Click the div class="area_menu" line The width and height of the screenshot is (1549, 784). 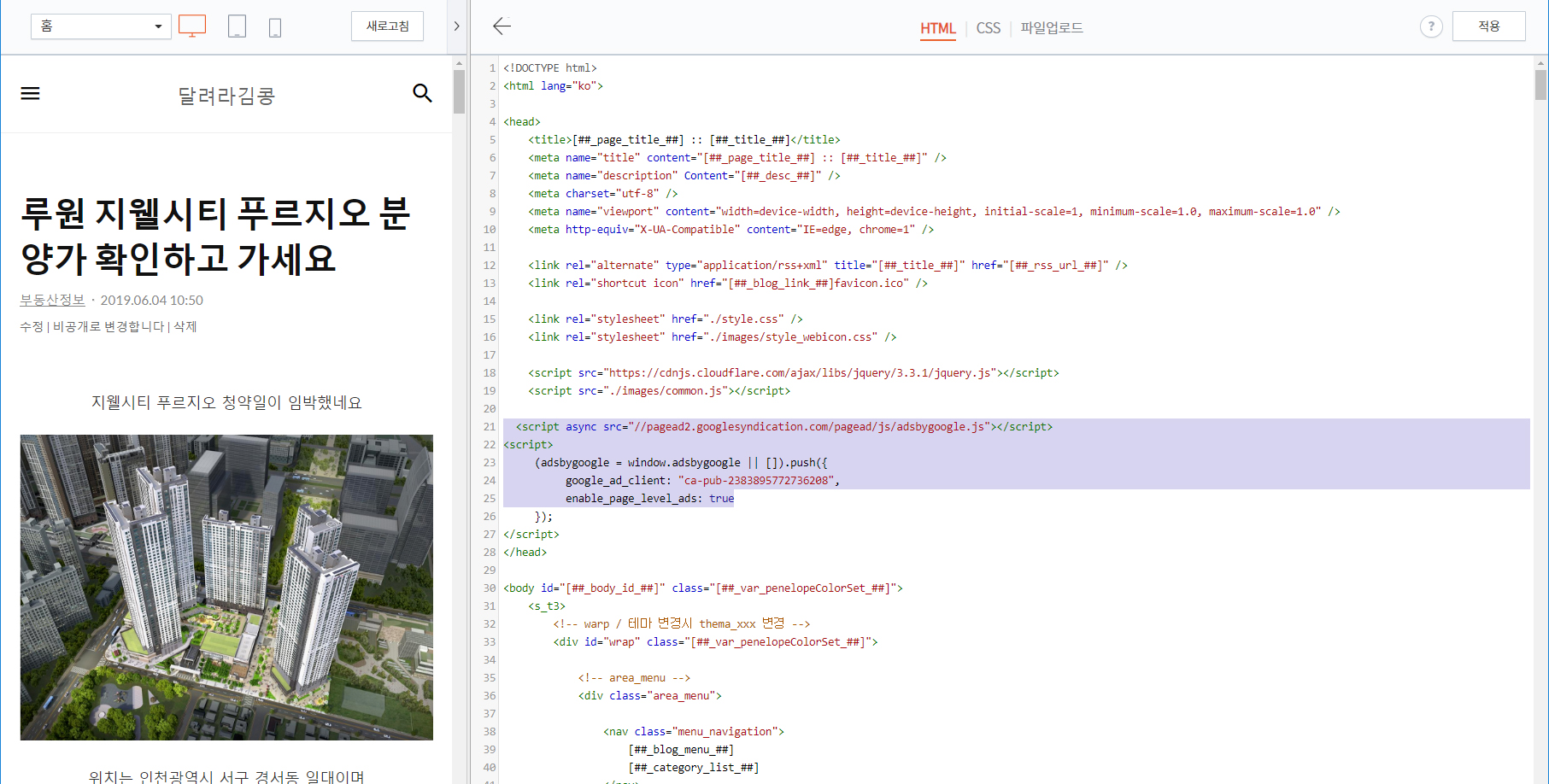click(x=649, y=695)
